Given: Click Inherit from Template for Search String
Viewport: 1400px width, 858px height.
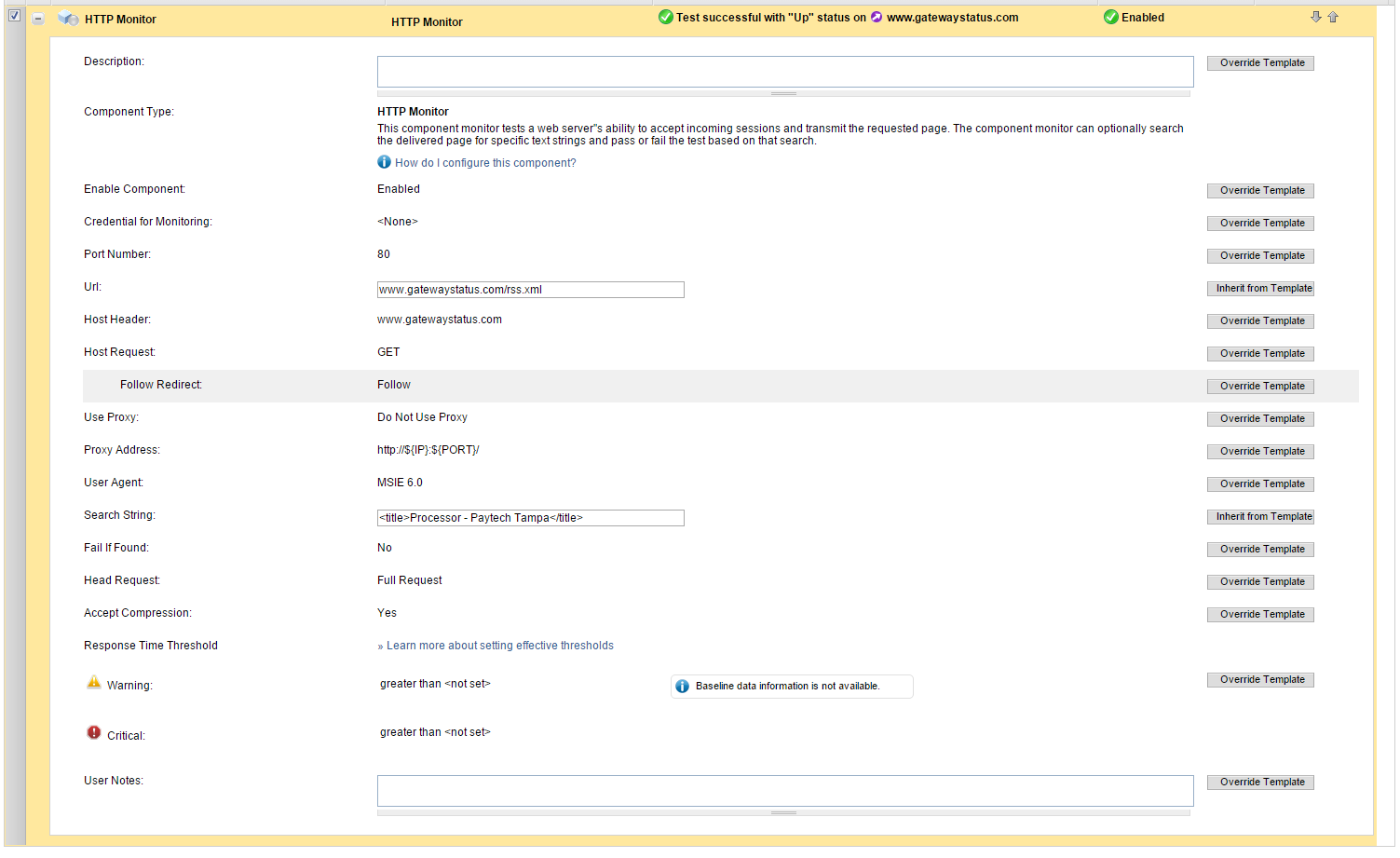Looking at the screenshot, I should pyautogui.click(x=1260, y=517).
